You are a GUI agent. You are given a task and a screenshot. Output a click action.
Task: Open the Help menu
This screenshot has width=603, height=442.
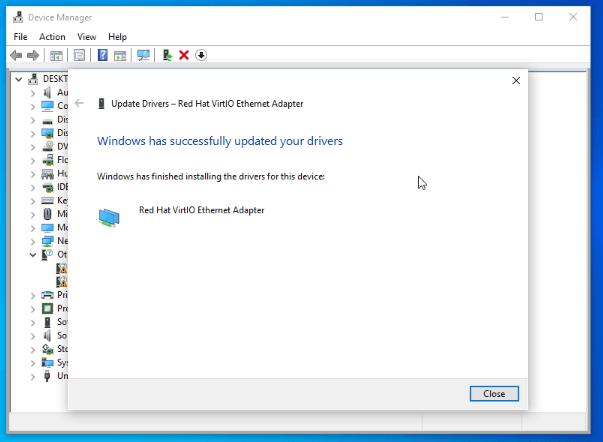point(117,37)
